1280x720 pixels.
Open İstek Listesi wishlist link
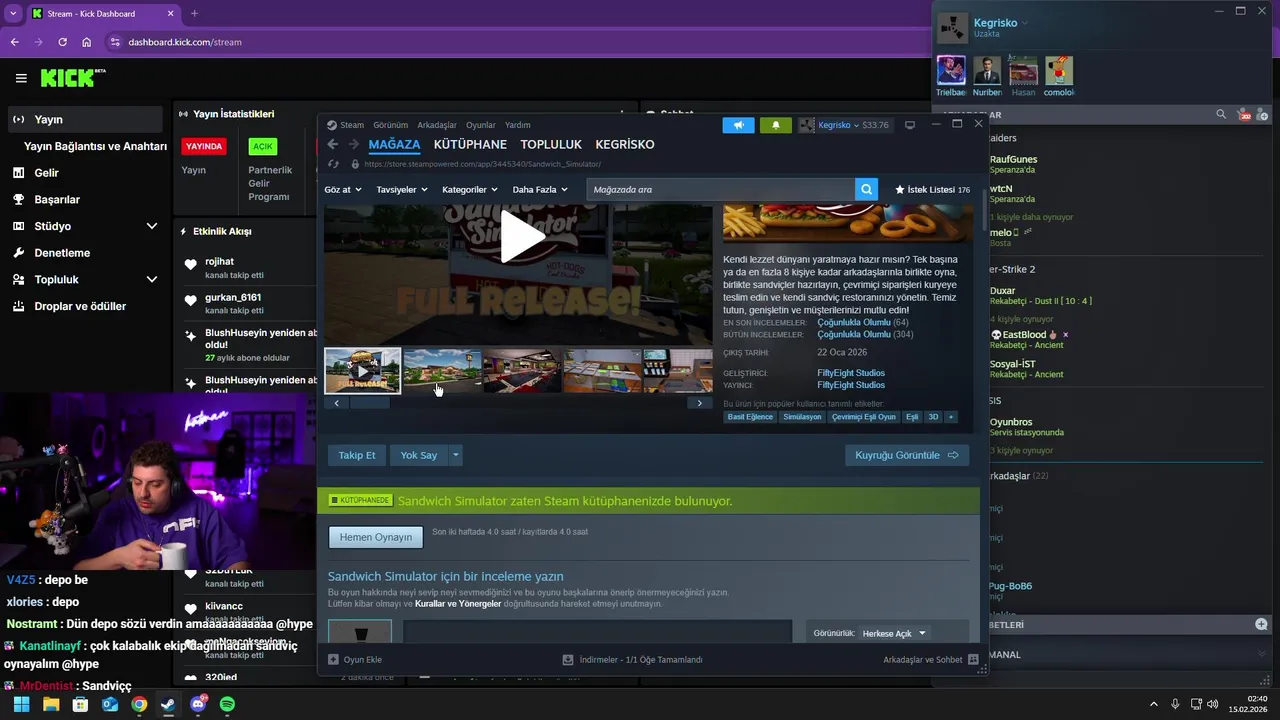pos(932,189)
